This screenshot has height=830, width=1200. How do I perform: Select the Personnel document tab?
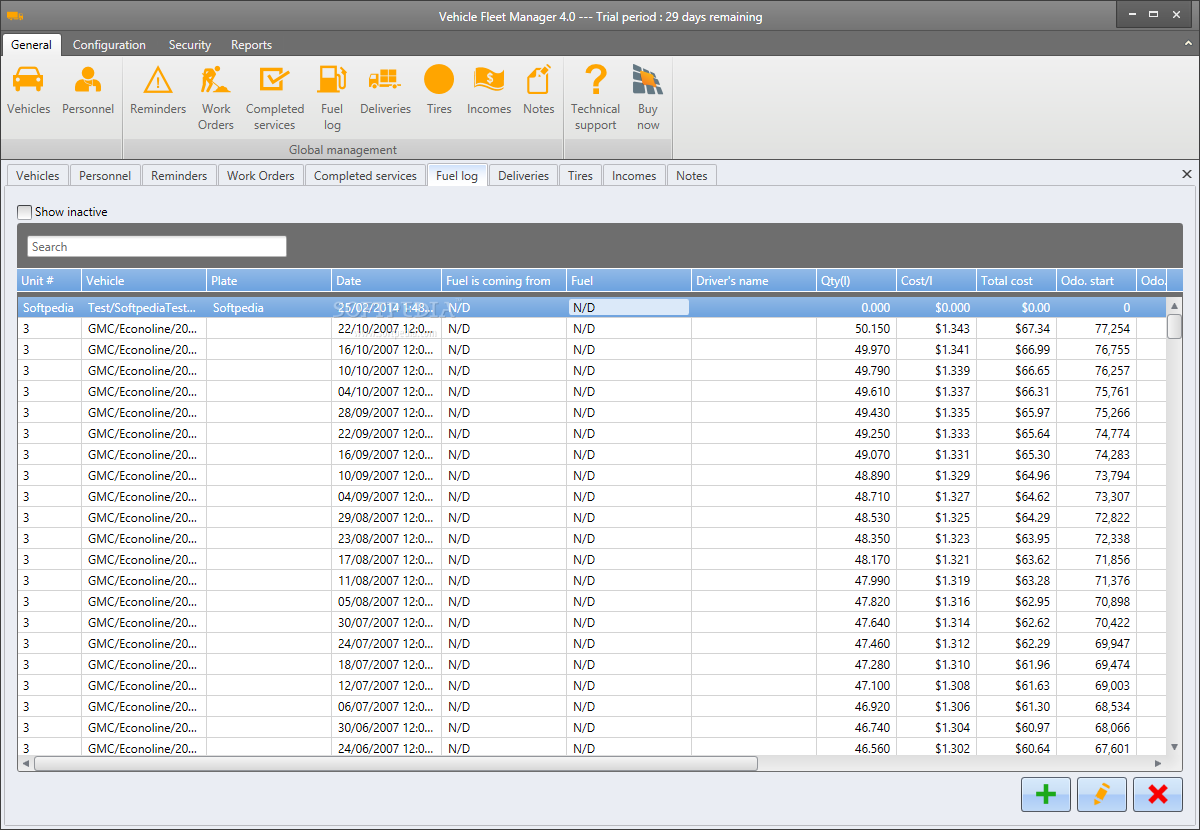(105, 176)
